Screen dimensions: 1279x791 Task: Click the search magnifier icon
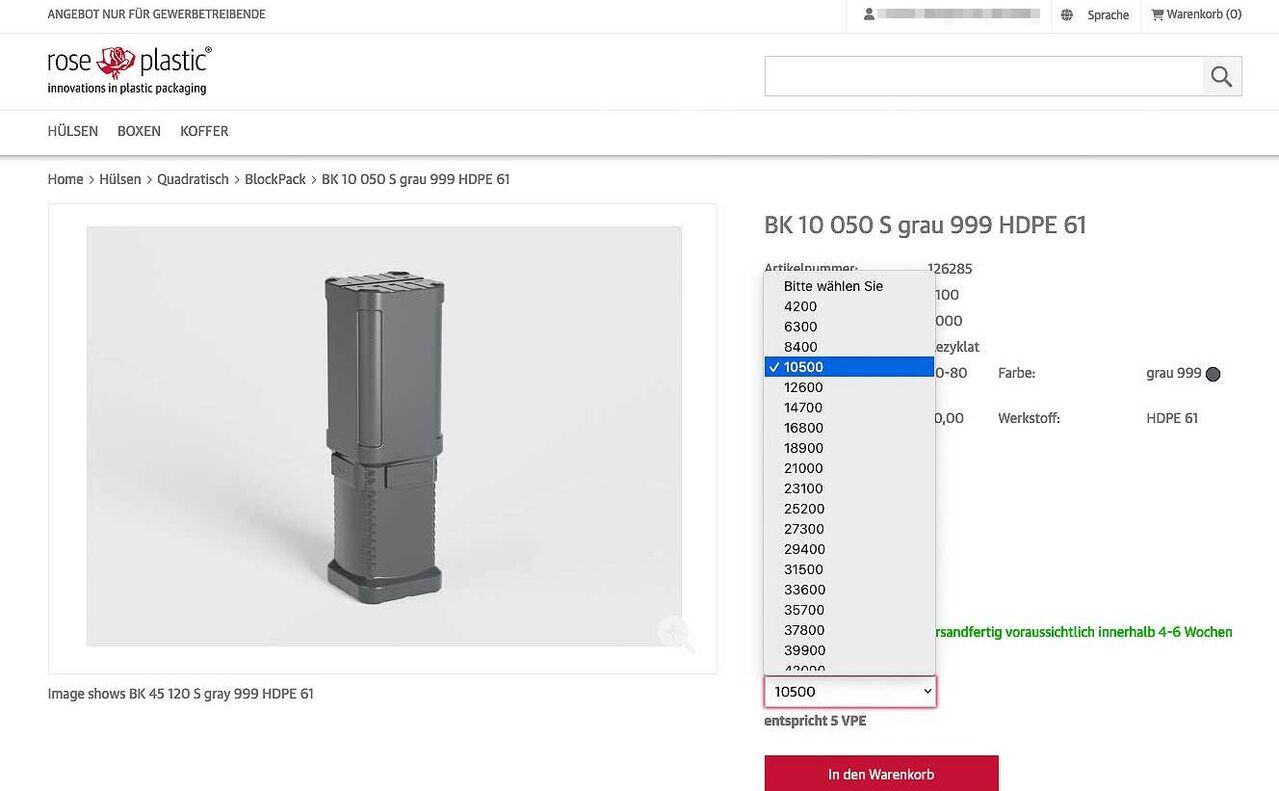pos(1221,75)
